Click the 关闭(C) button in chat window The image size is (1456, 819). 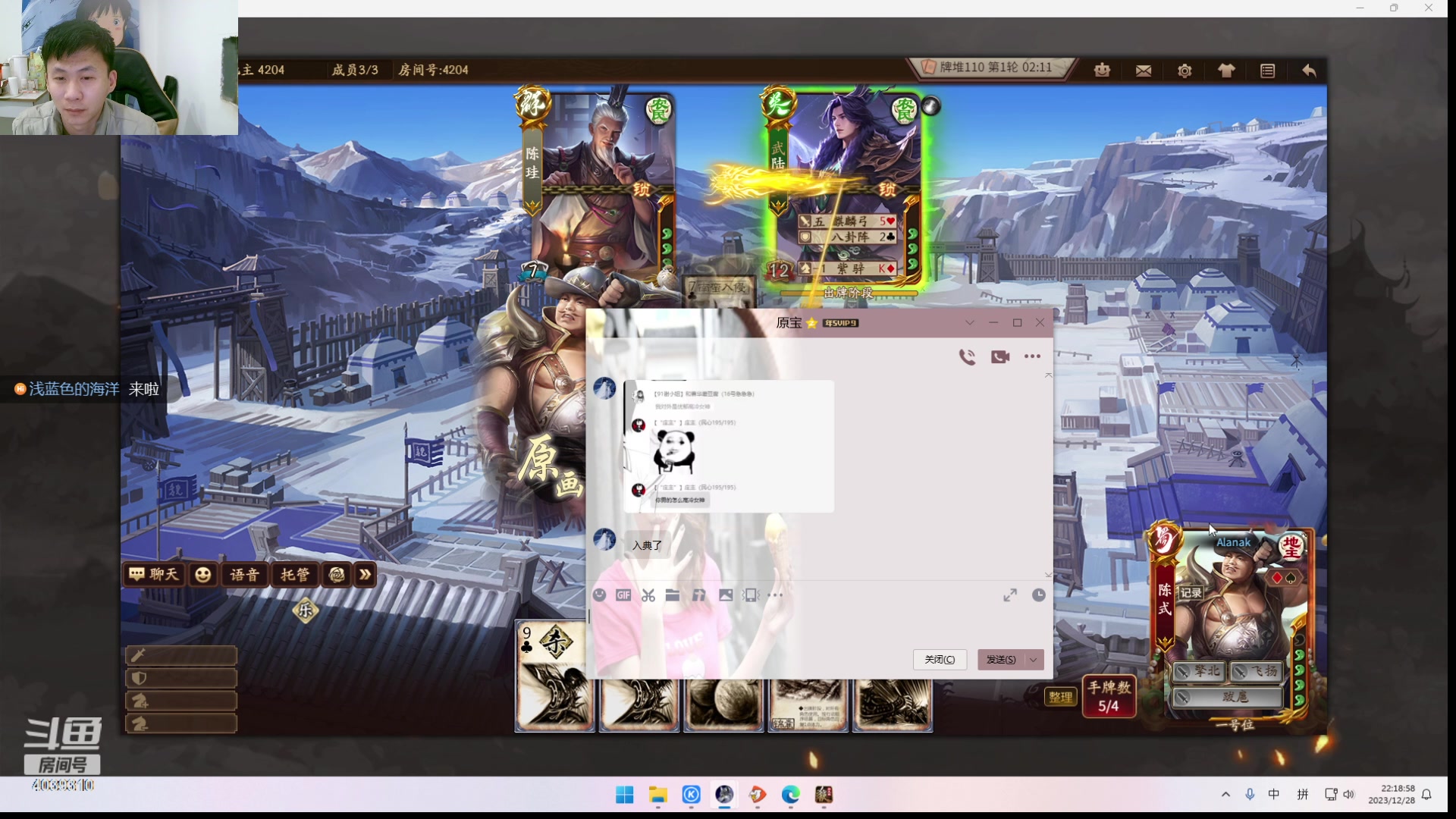(x=940, y=660)
